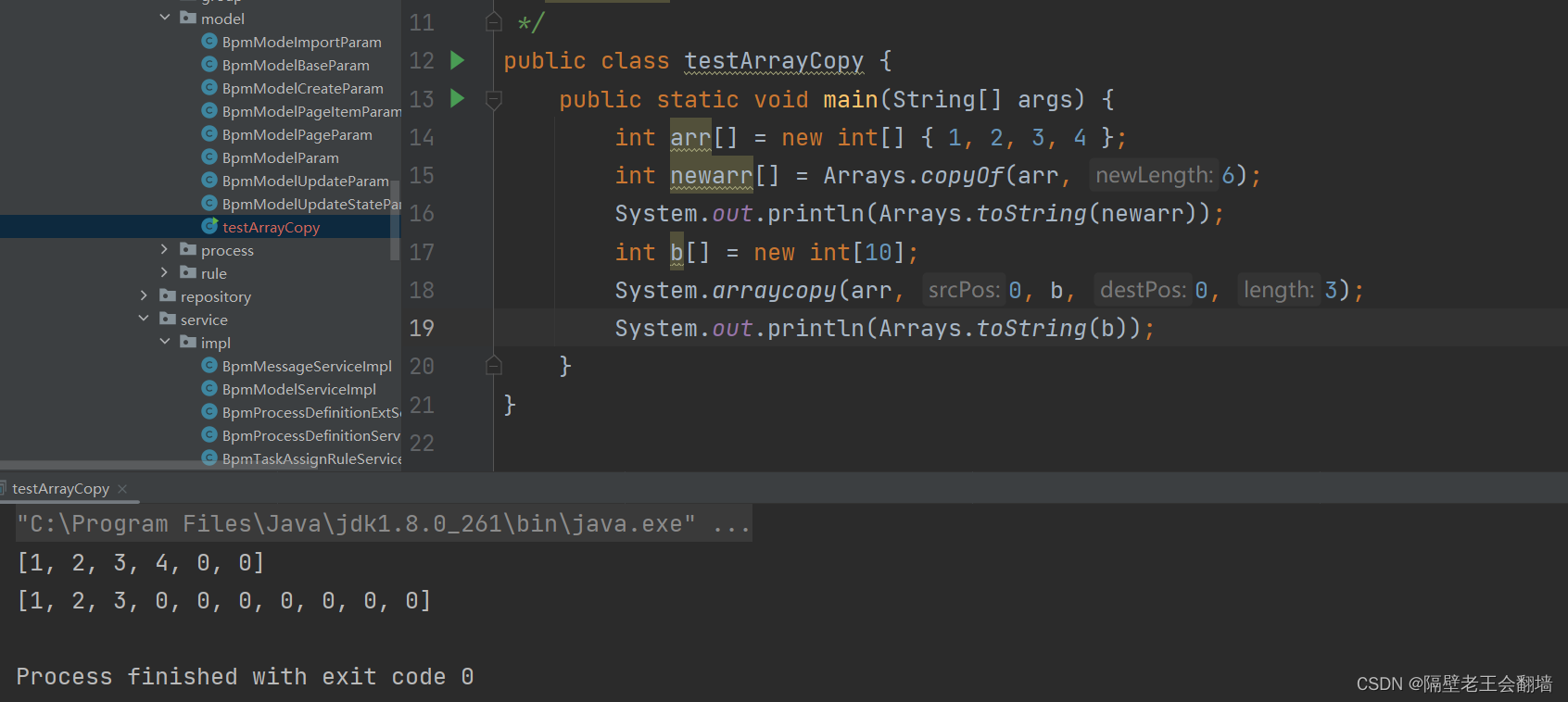Click the BpmModelImportParam class icon
The image size is (1568, 702).
tap(209, 41)
